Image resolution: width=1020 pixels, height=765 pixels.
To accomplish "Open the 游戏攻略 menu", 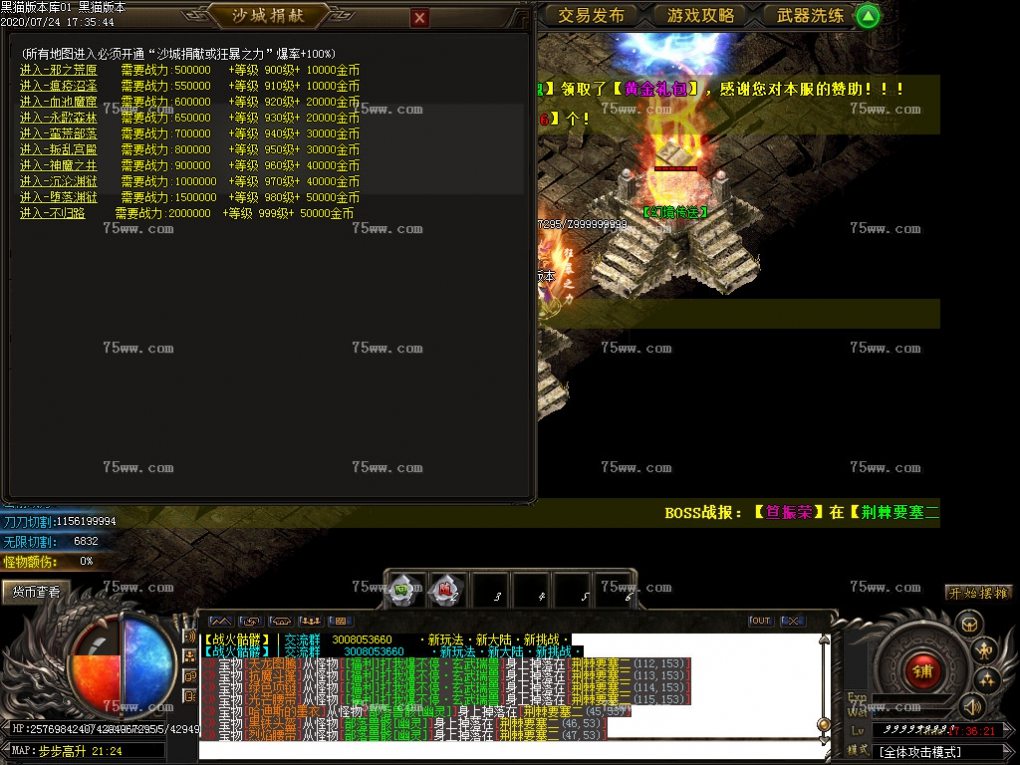I will pos(700,15).
